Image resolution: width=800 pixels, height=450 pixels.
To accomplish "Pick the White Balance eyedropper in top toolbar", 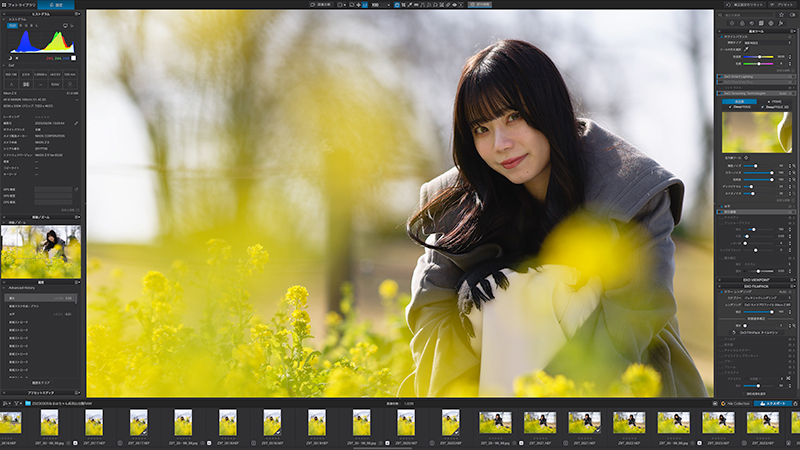I will (x=410, y=5).
